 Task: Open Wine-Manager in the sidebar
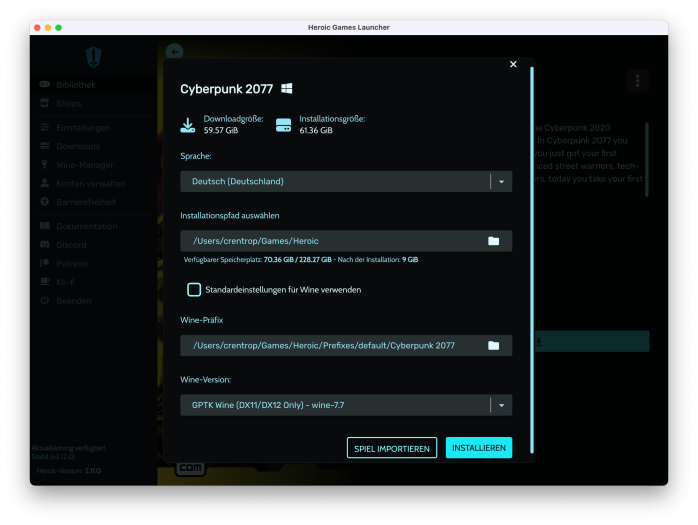93,165
